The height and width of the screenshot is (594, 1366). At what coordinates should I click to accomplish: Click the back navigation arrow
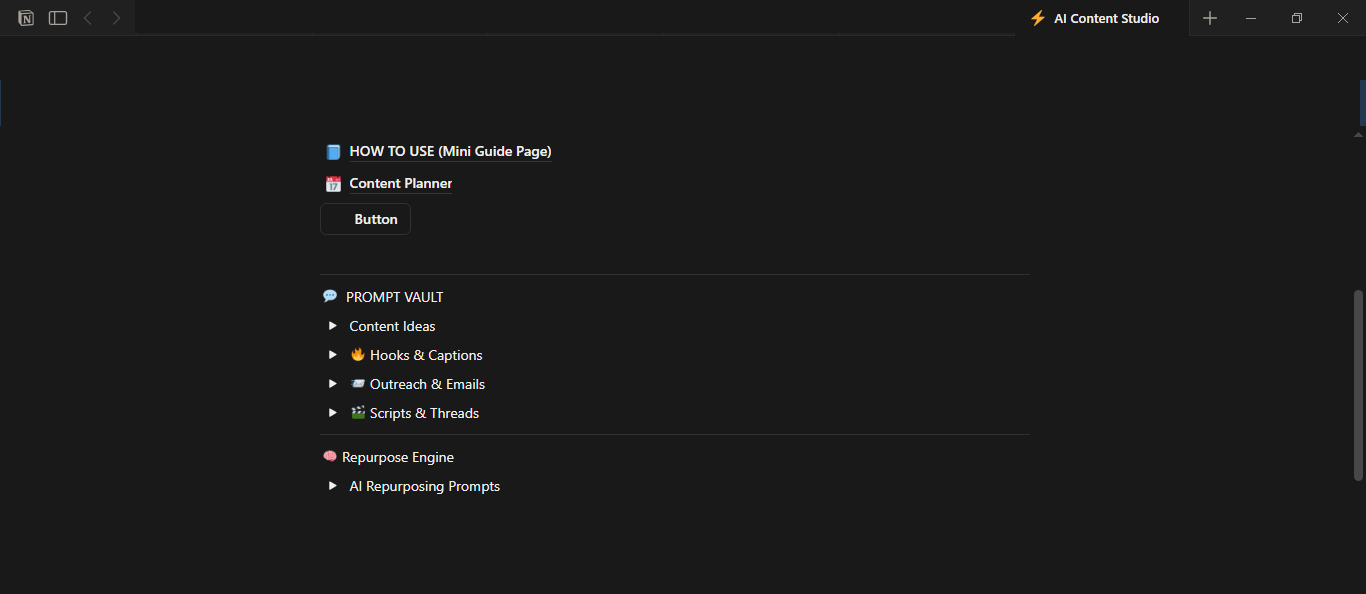86,17
